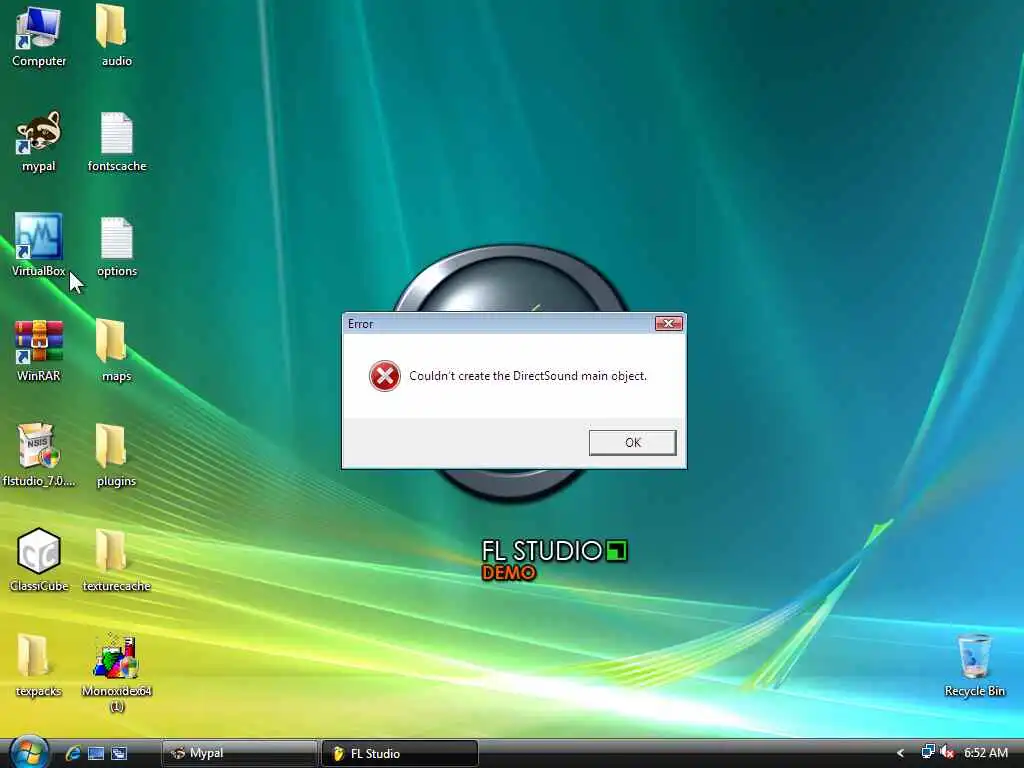Screen dimensions: 1024x768
Task: Click the red error X icon in dialog
Action: tap(385, 376)
